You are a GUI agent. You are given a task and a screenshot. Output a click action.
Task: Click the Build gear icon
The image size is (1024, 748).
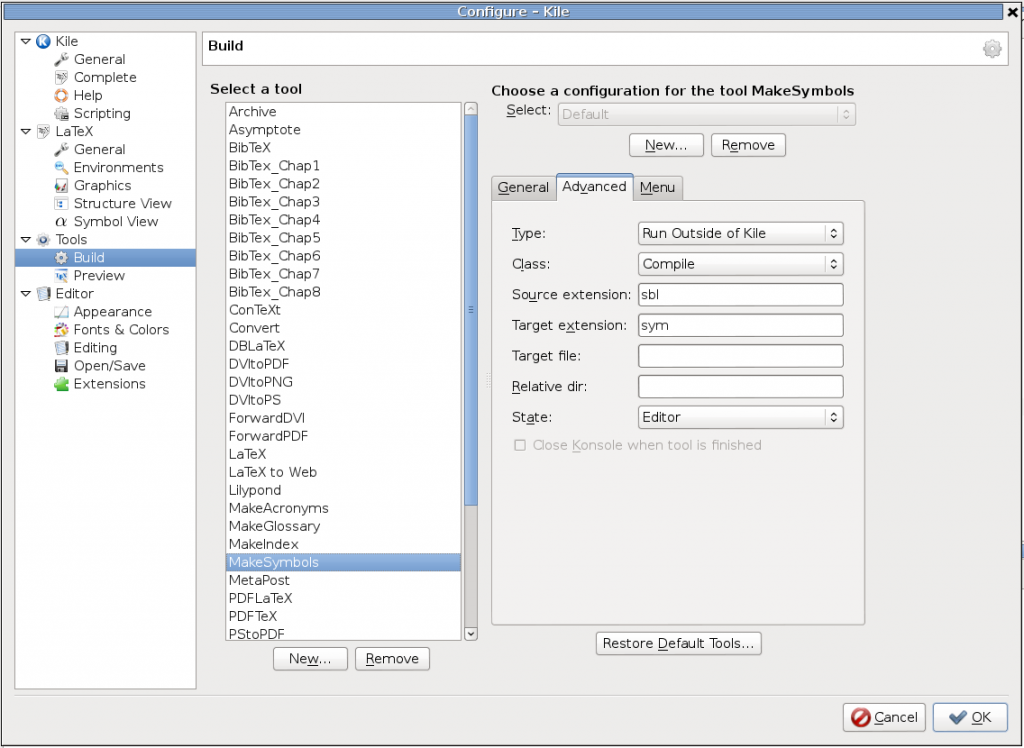[61, 257]
